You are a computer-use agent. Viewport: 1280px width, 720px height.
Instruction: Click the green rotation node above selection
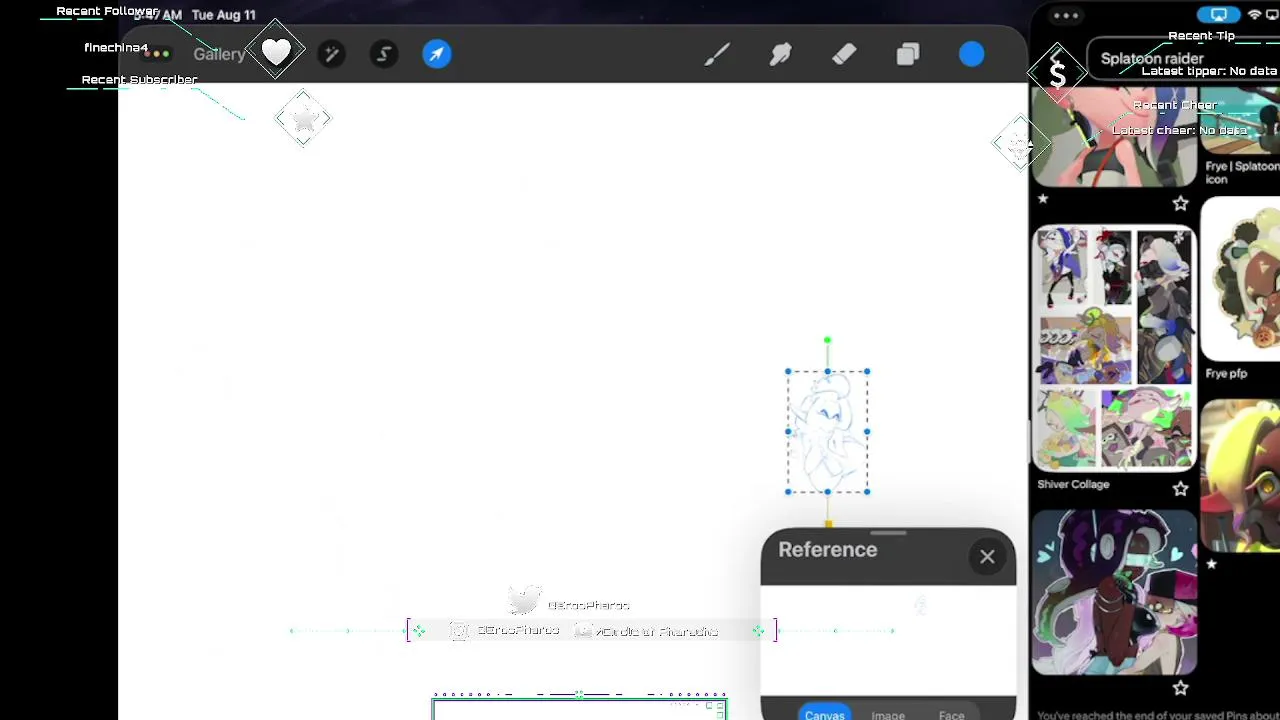click(x=827, y=341)
